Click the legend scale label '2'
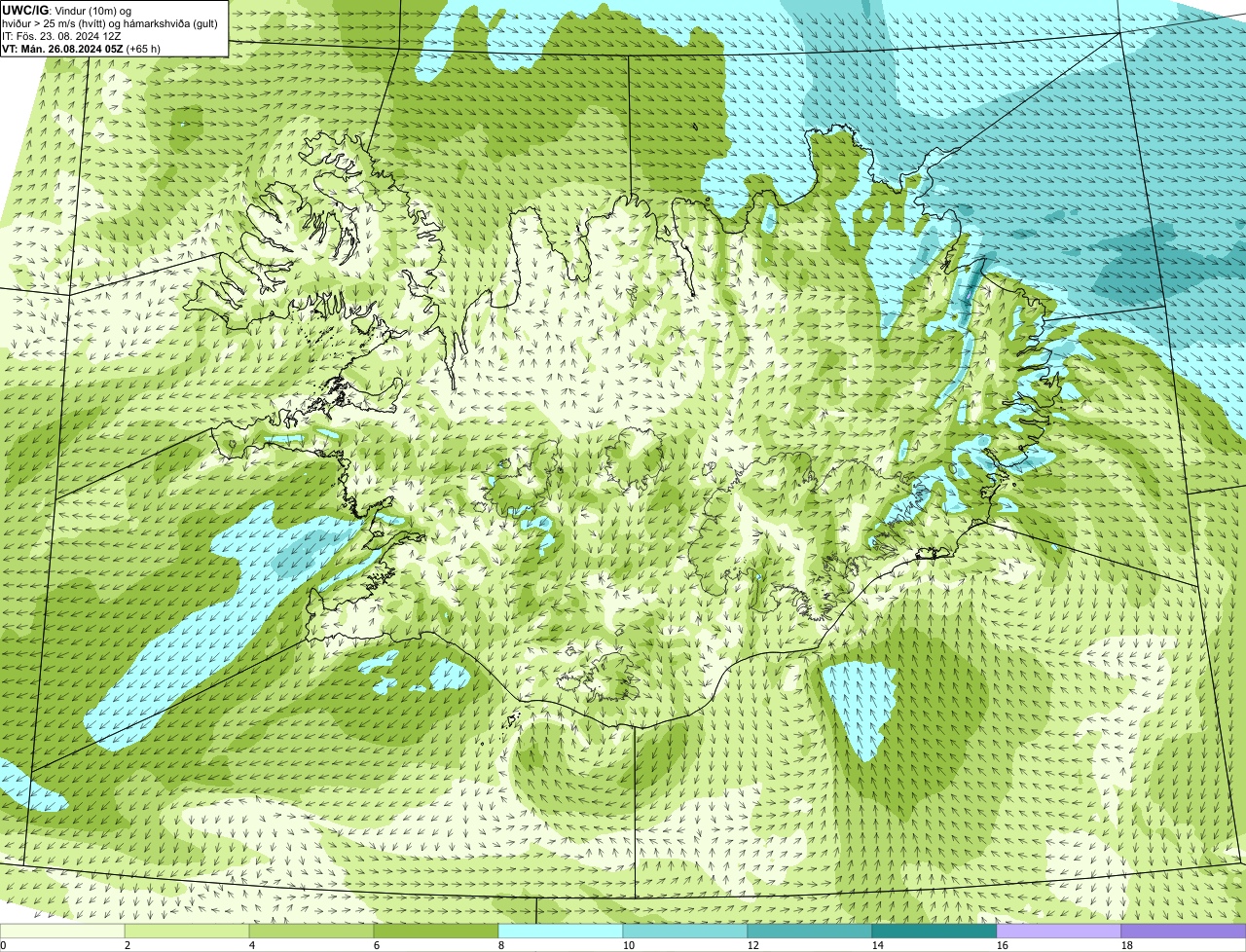The height and width of the screenshot is (952, 1246). [x=128, y=945]
